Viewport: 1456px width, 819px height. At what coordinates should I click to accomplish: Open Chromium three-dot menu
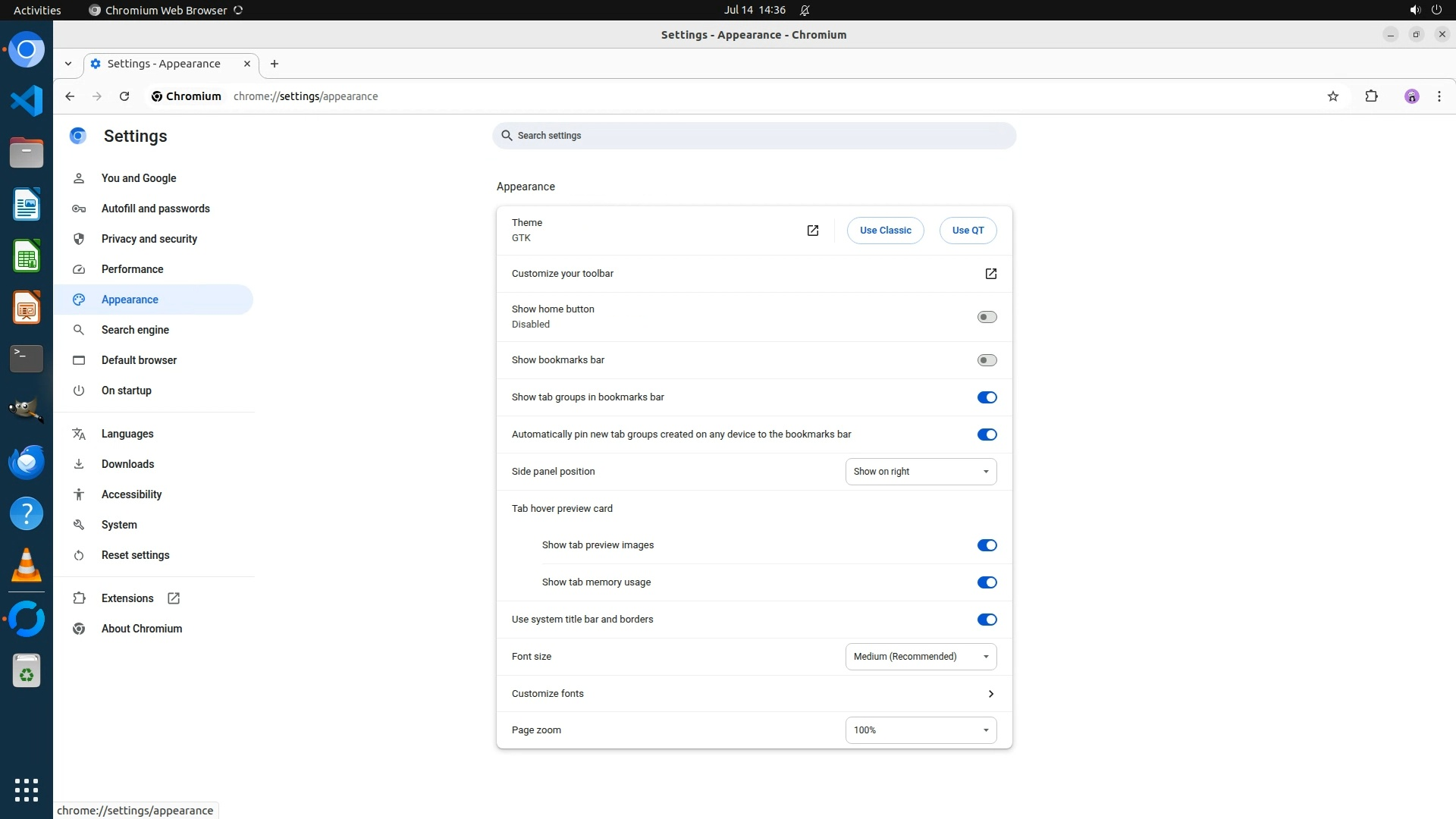[x=1439, y=96]
